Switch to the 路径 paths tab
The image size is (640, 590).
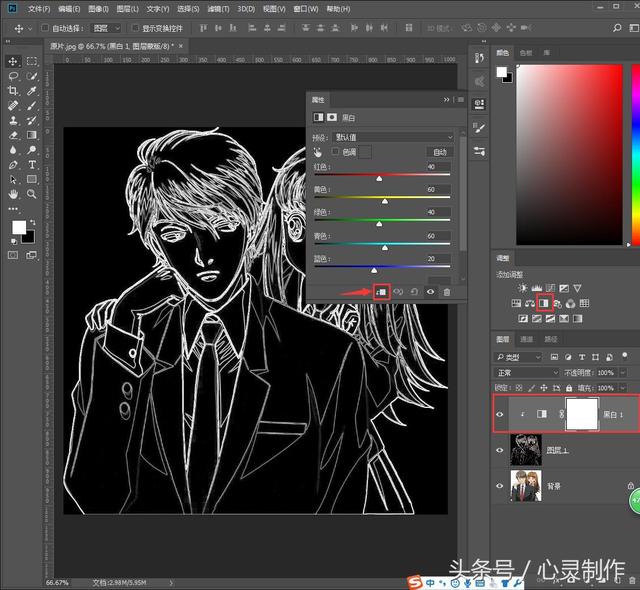(x=551, y=339)
